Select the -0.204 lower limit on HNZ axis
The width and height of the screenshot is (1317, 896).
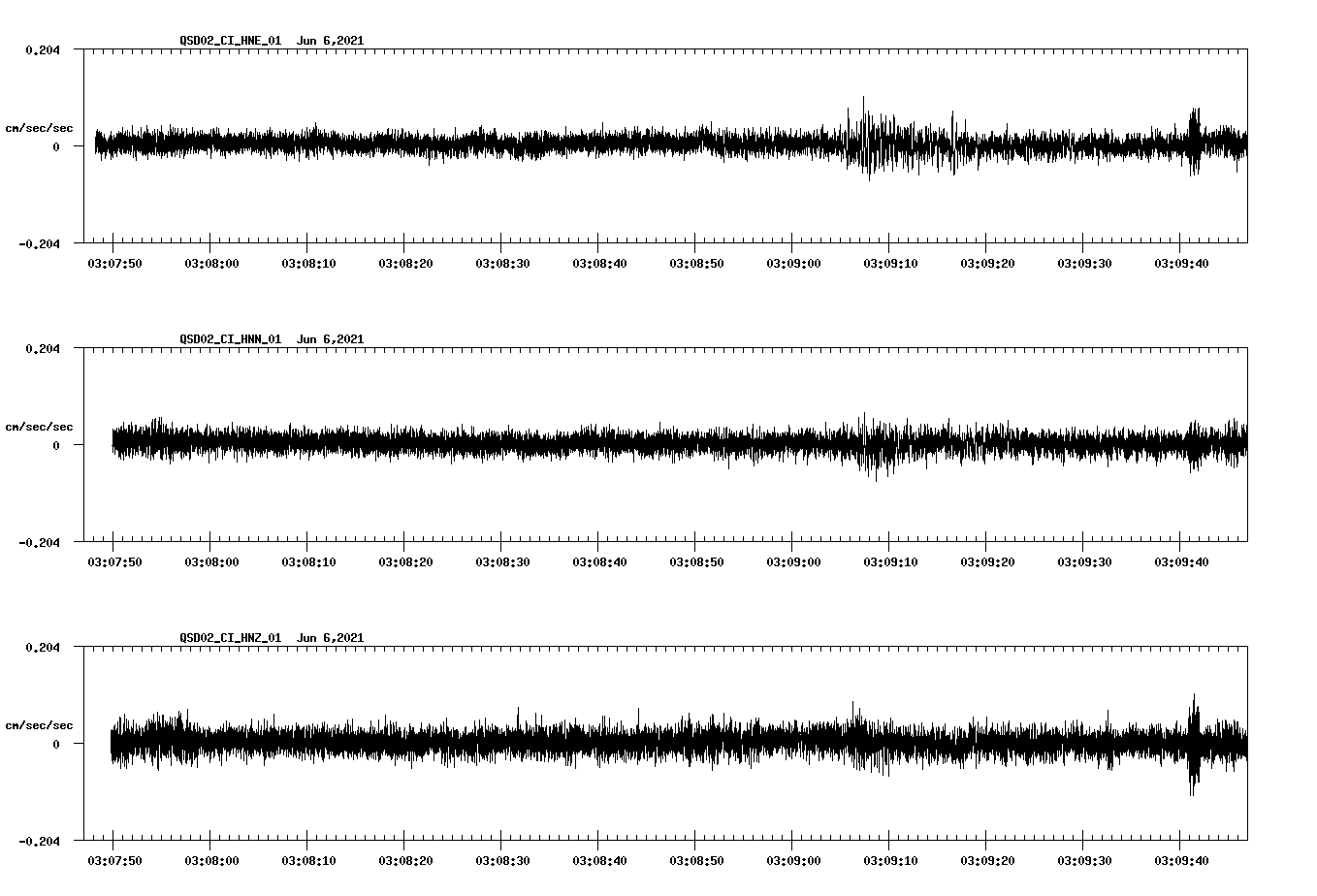(x=39, y=841)
